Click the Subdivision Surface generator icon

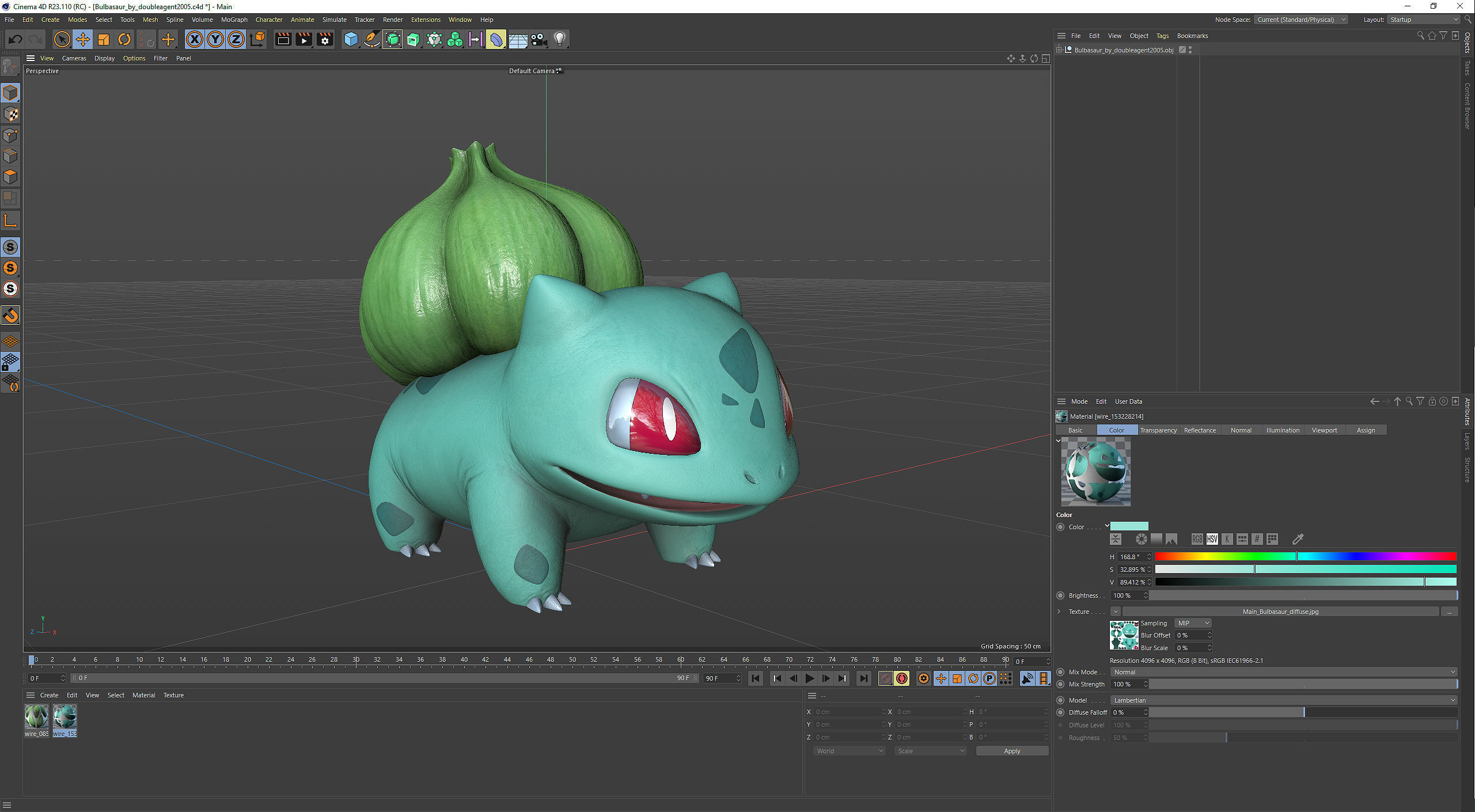(393, 39)
